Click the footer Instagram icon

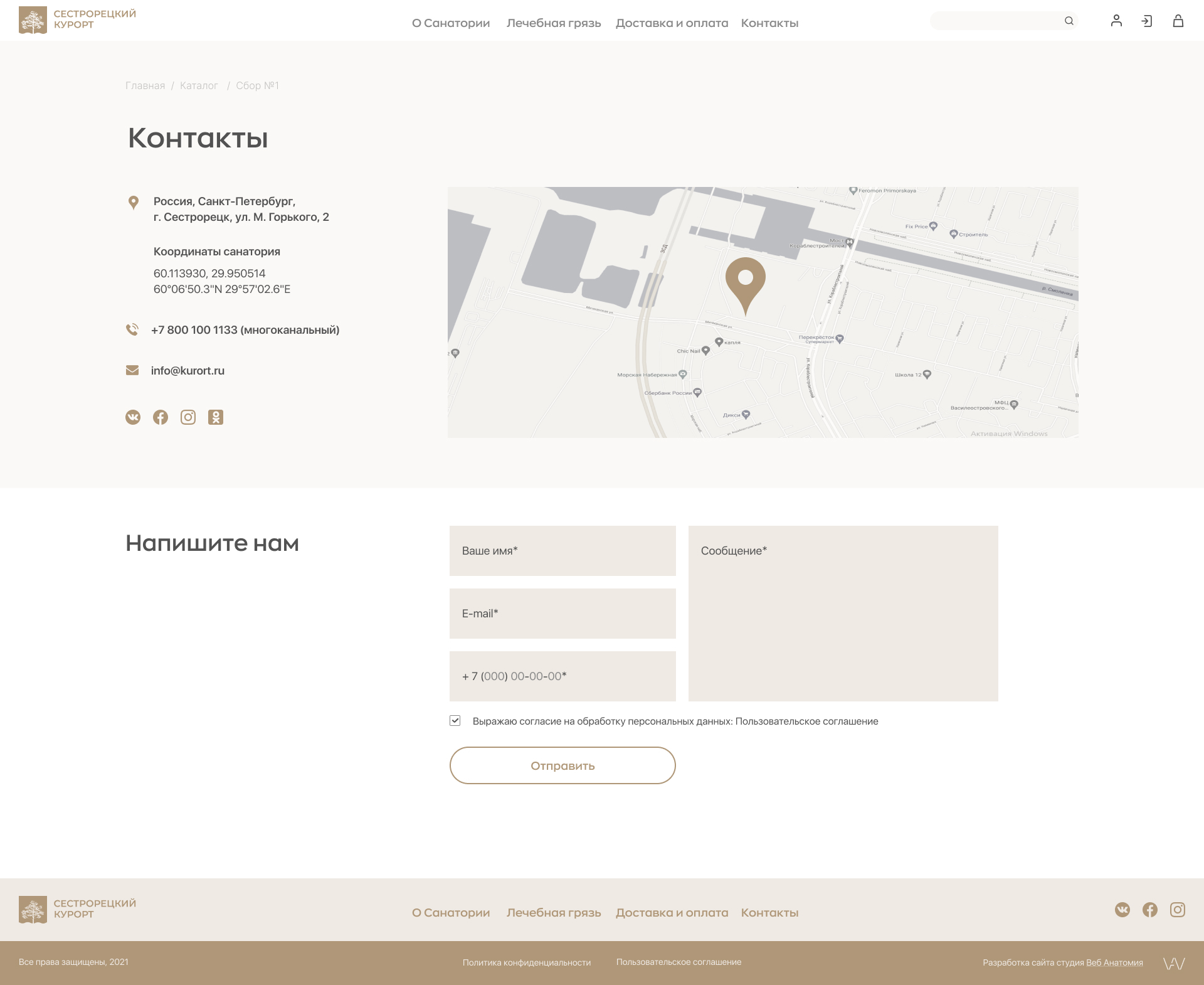pyautogui.click(x=1178, y=910)
